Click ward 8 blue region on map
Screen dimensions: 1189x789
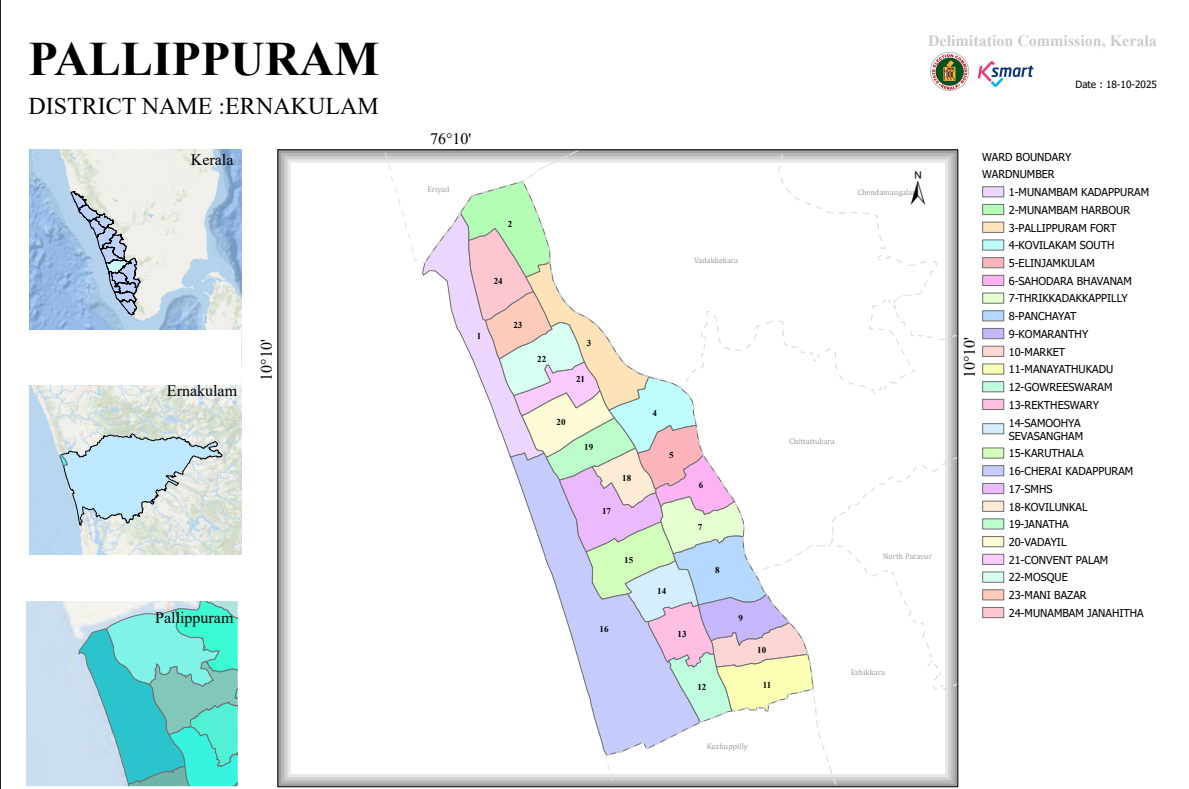tap(717, 571)
